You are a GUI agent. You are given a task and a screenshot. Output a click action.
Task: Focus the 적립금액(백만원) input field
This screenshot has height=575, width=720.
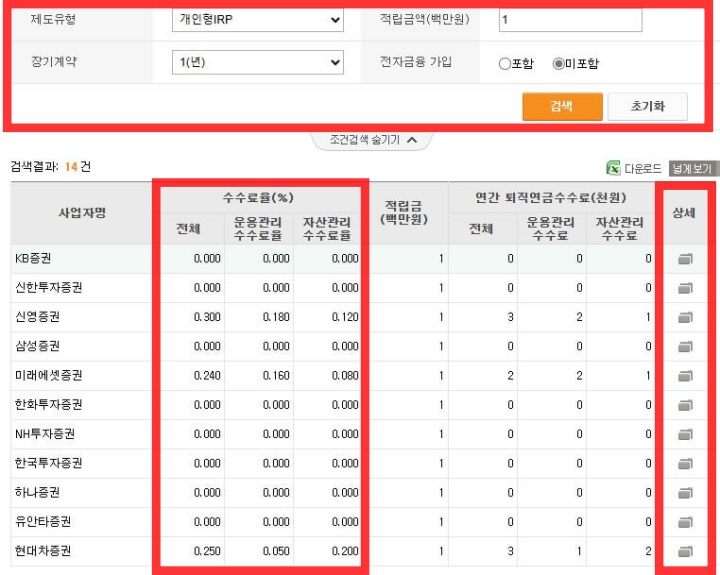click(x=570, y=20)
